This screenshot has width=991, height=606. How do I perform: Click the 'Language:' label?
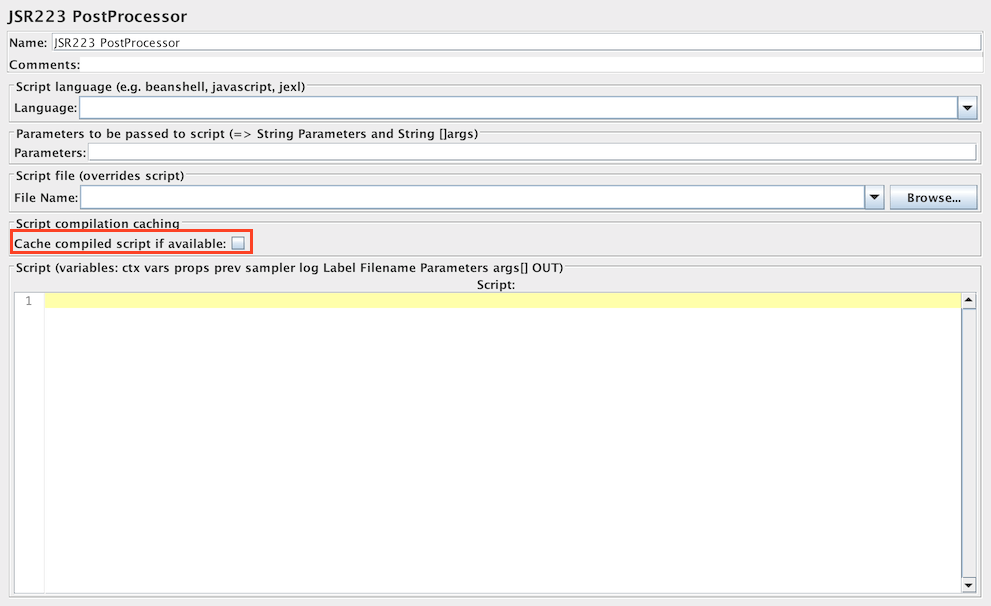pyautogui.click(x=46, y=108)
